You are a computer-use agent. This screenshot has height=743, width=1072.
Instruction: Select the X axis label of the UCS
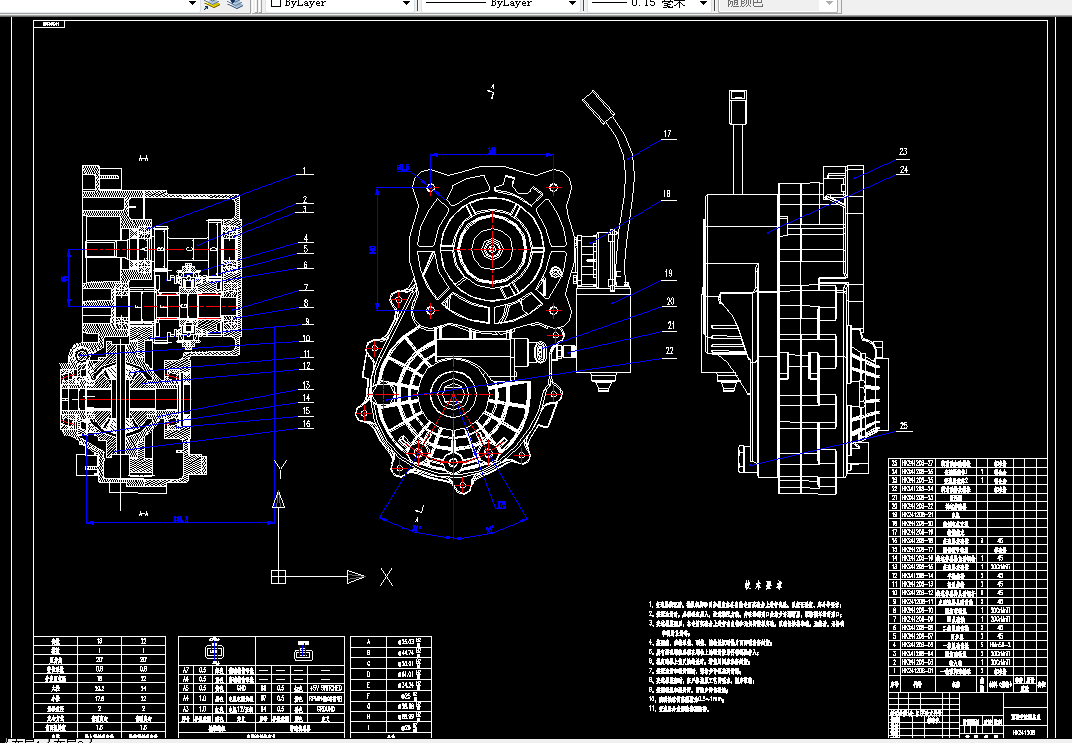(x=386, y=578)
